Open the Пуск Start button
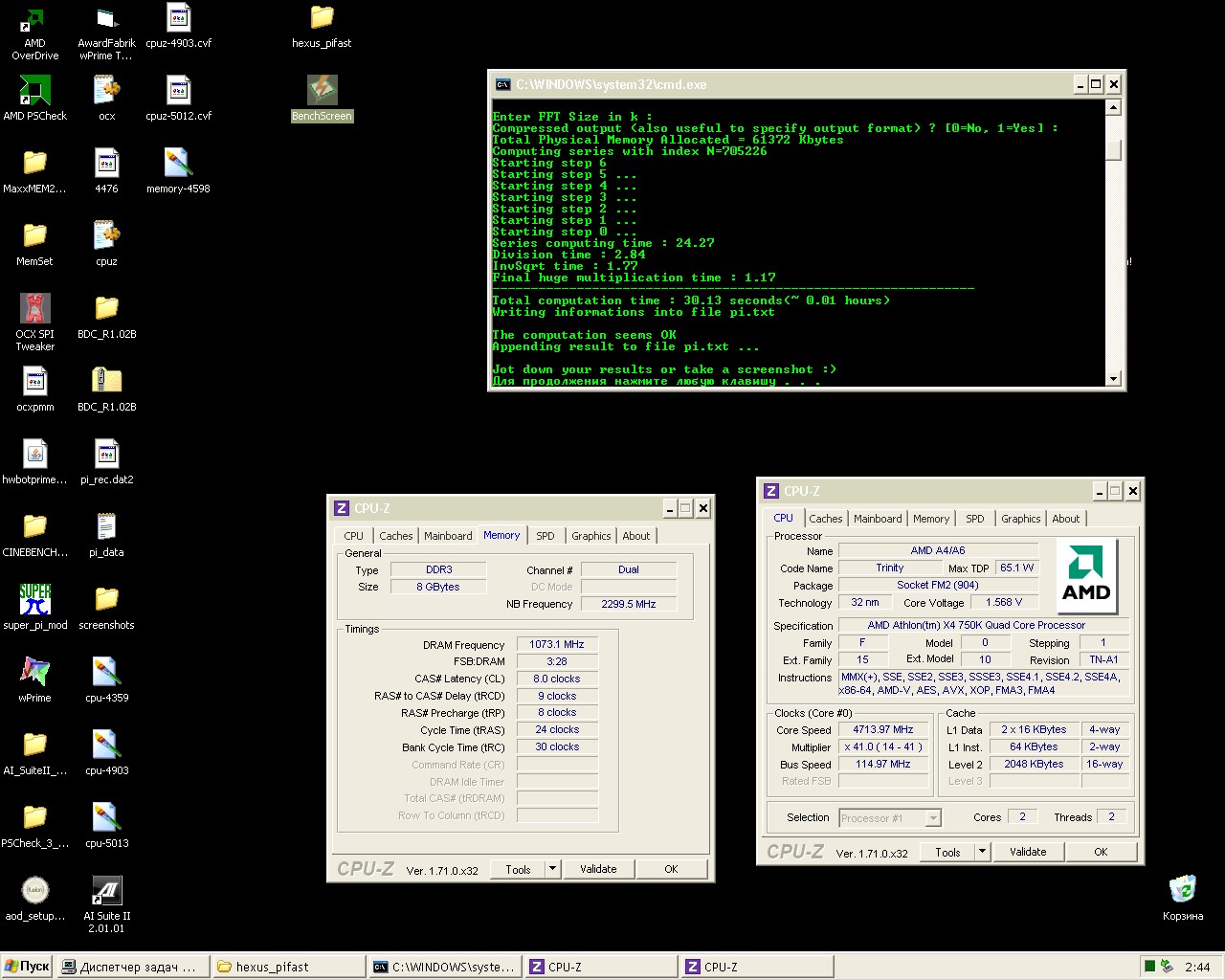The image size is (1225, 980). (27, 967)
